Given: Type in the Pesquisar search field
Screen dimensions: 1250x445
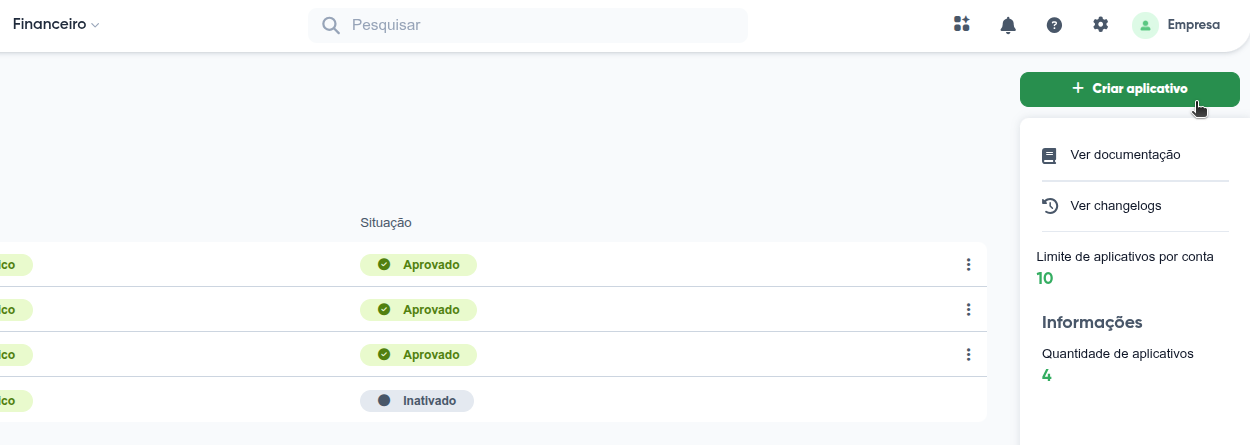Looking at the screenshot, I should tap(540, 25).
